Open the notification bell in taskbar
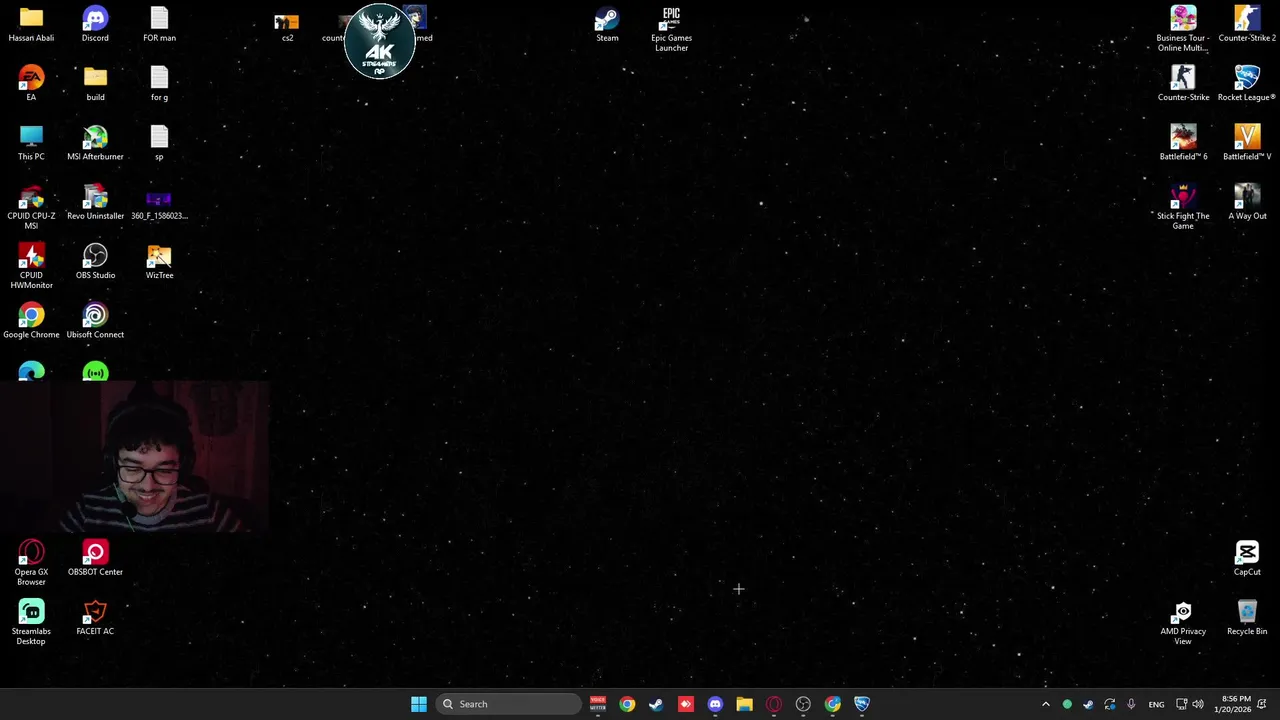1280x720 pixels. coord(1263,704)
